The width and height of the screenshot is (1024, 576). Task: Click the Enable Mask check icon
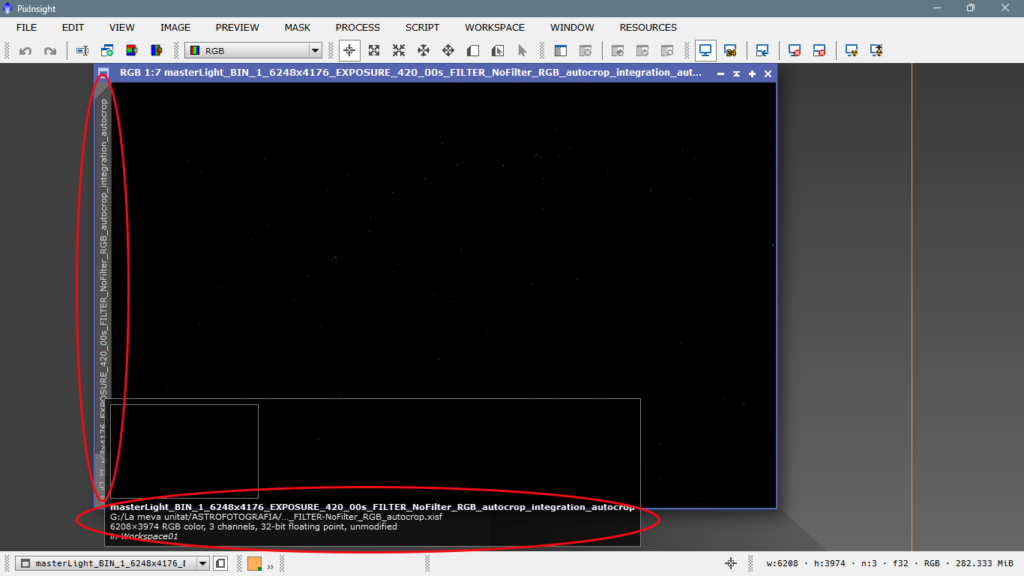point(643,50)
